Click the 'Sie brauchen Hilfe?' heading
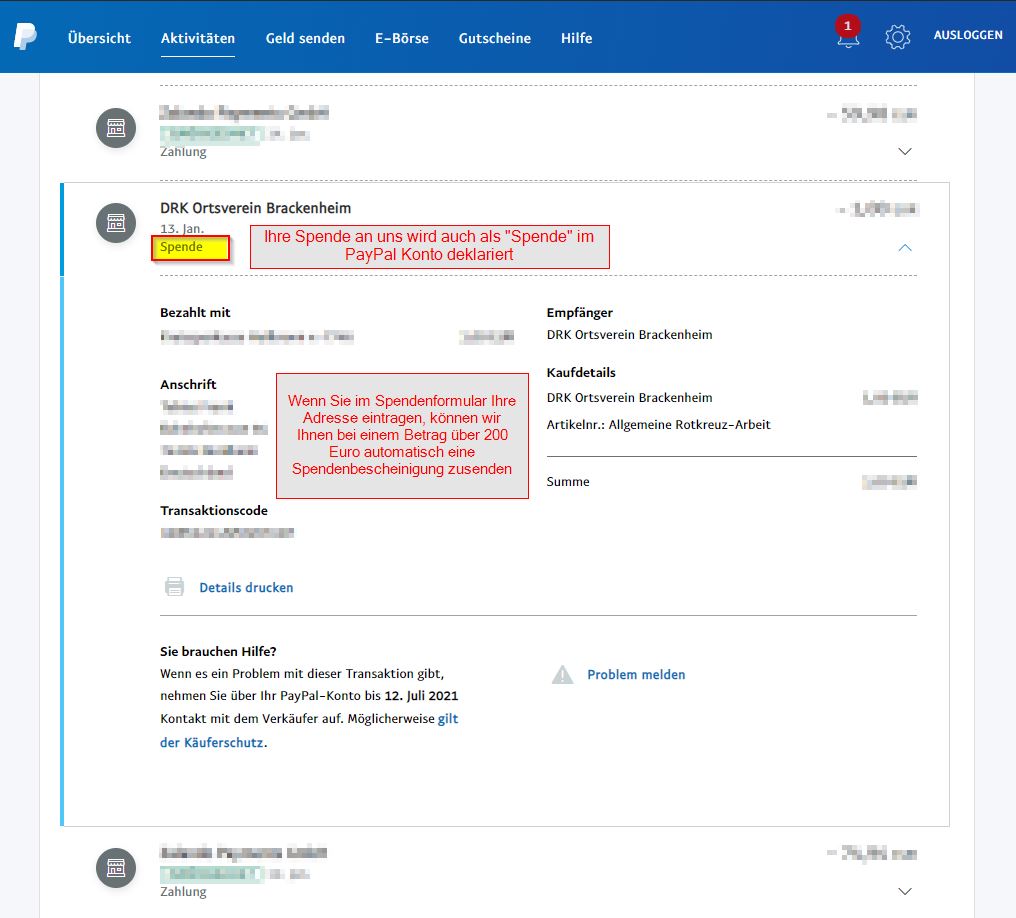Screen dimensions: 1016x918 (218, 651)
